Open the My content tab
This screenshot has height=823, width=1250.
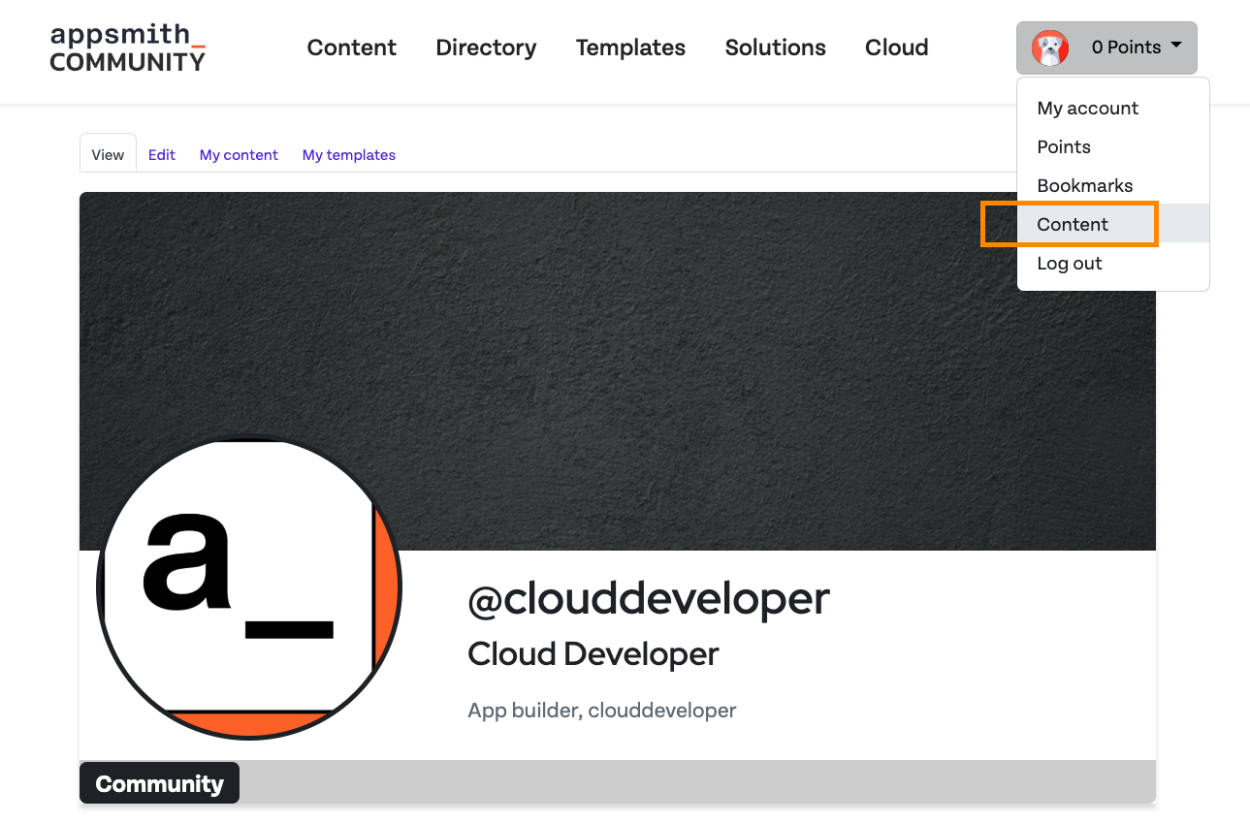pyautogui.click(x=239, y=155)
